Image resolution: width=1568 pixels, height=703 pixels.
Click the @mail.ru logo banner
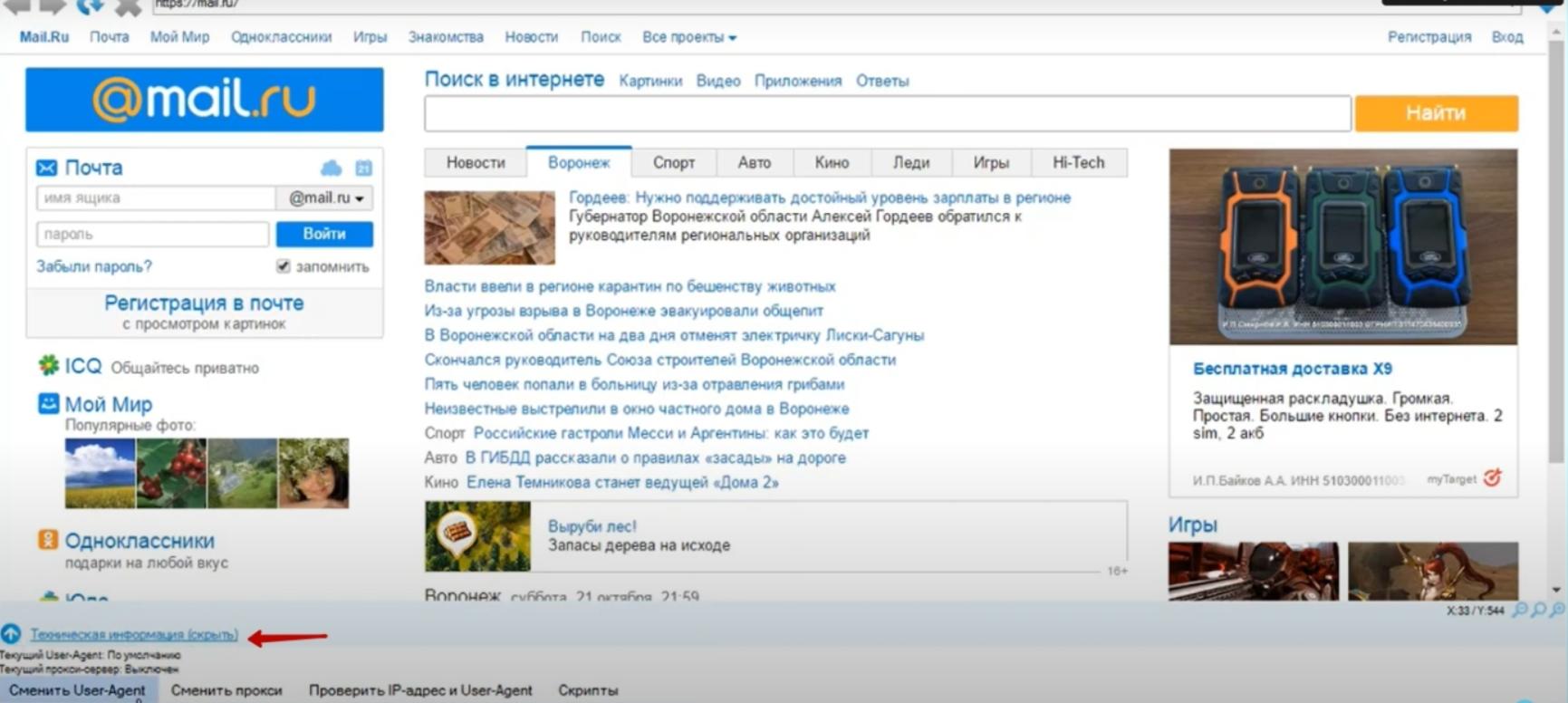coord(205,100)
